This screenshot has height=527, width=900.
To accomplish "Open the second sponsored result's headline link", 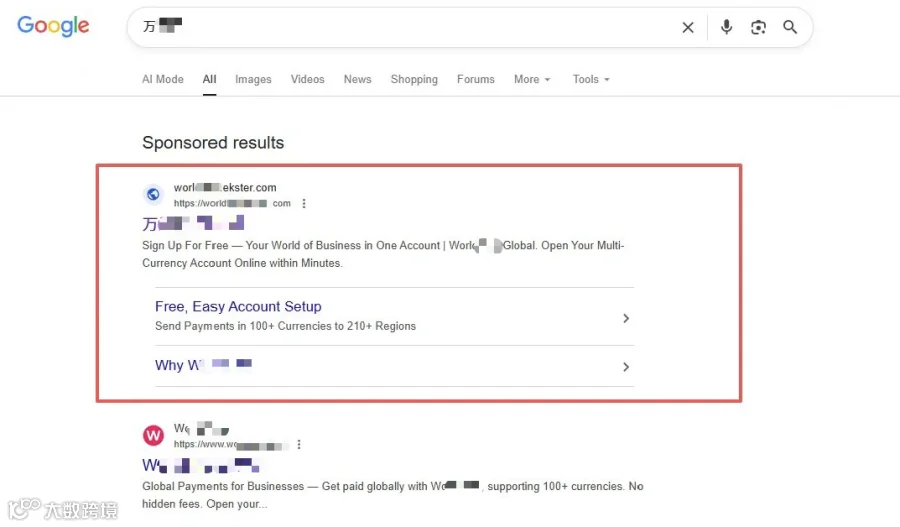I will [x=201, y=465].
